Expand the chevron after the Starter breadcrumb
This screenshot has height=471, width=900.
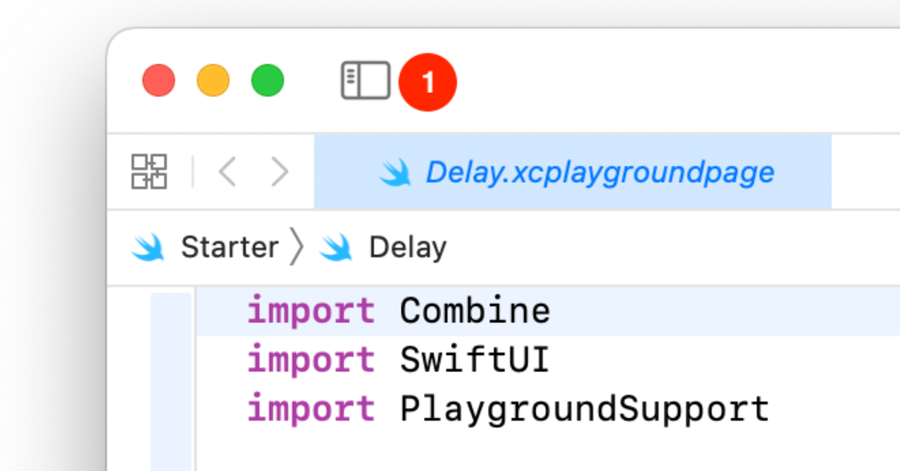[296, 247]
